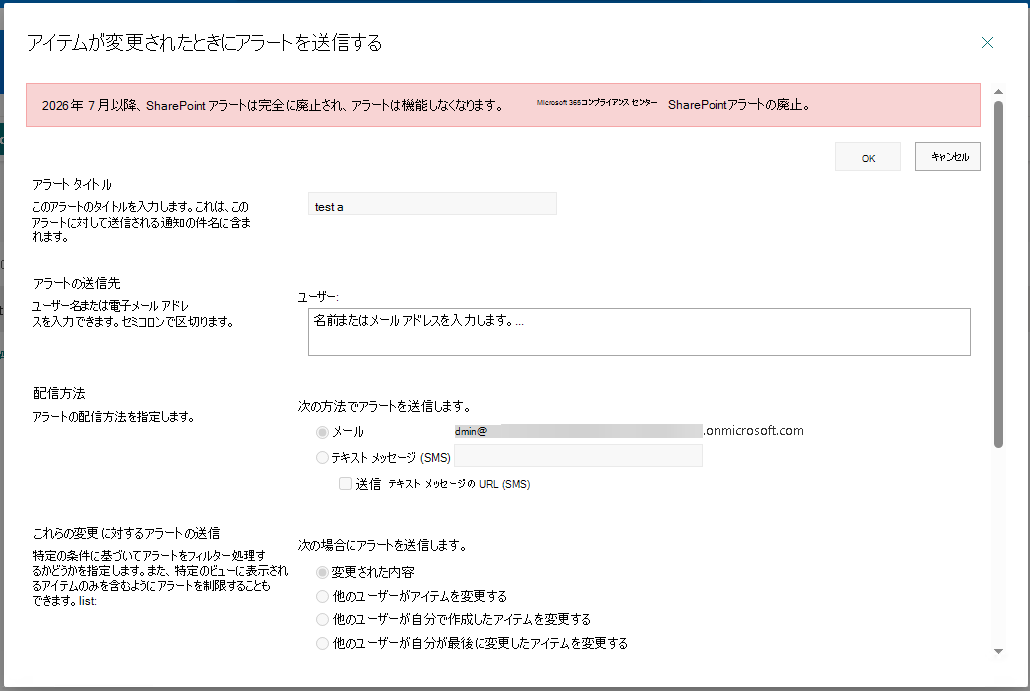Screen dimensions: 1030x691
Task: Click the scrollbar down arrow
Action: click(998, 652)
